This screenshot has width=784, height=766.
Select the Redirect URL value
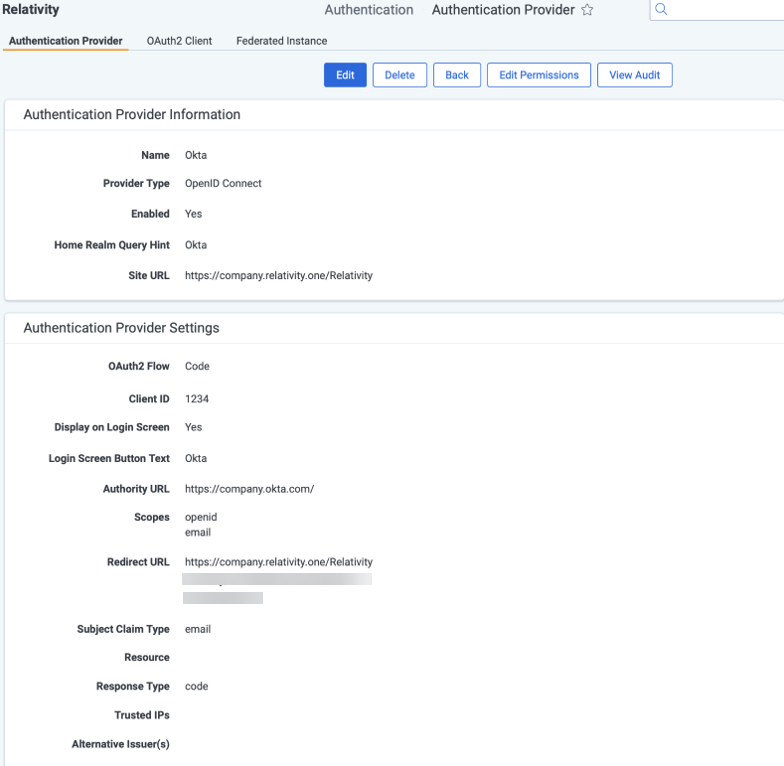(x=278, y=562)
